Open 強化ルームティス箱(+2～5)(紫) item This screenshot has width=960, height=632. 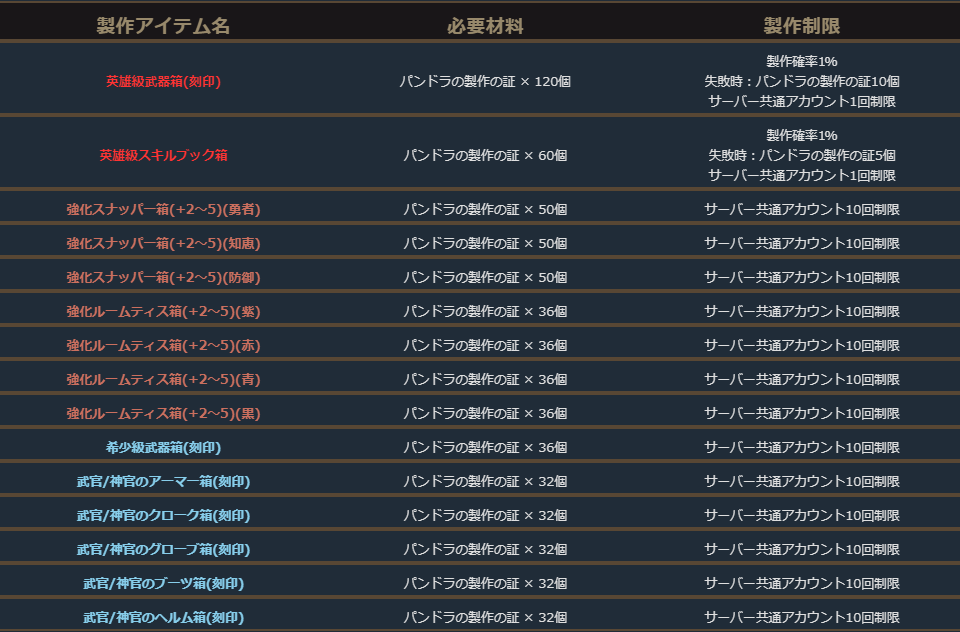[x=163, y=311]
